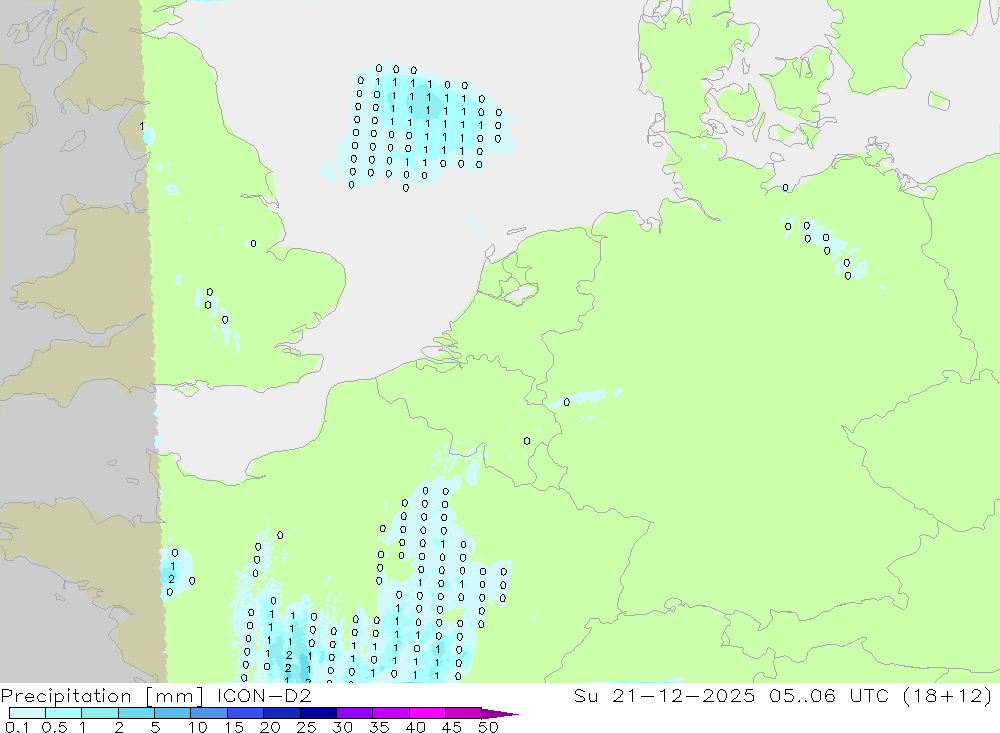Select the 35–40 mm legend color swatch
Screen dimensions: 1000x733
[391, 713]
